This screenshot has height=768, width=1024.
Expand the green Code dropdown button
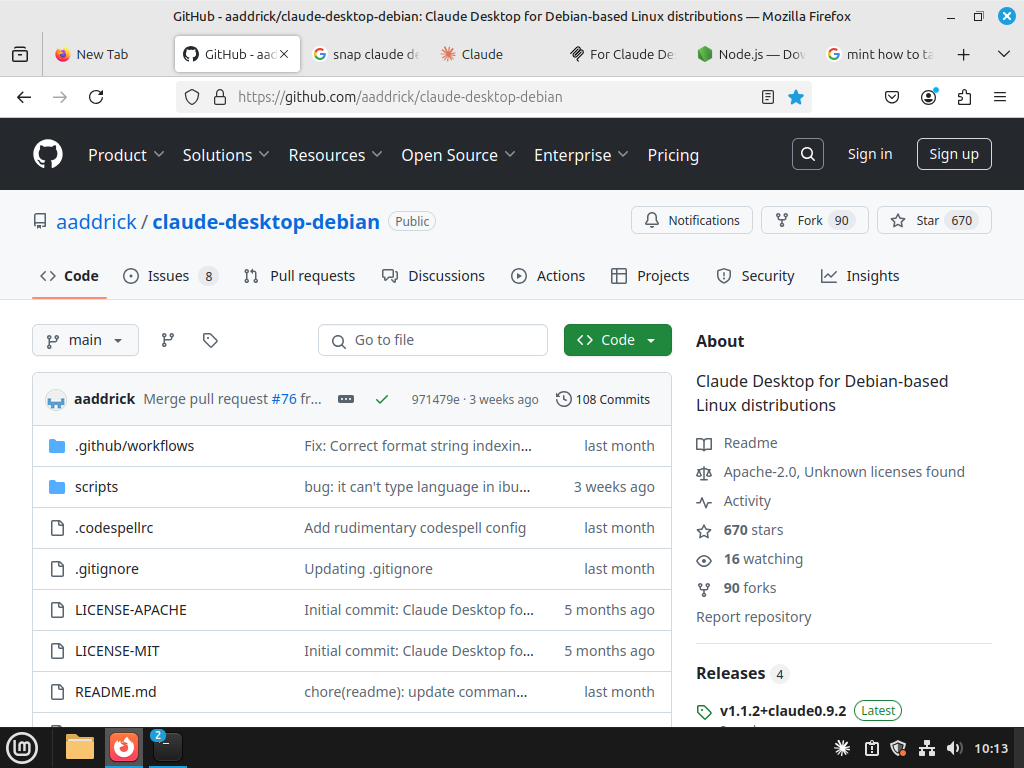tap(617, 340)
